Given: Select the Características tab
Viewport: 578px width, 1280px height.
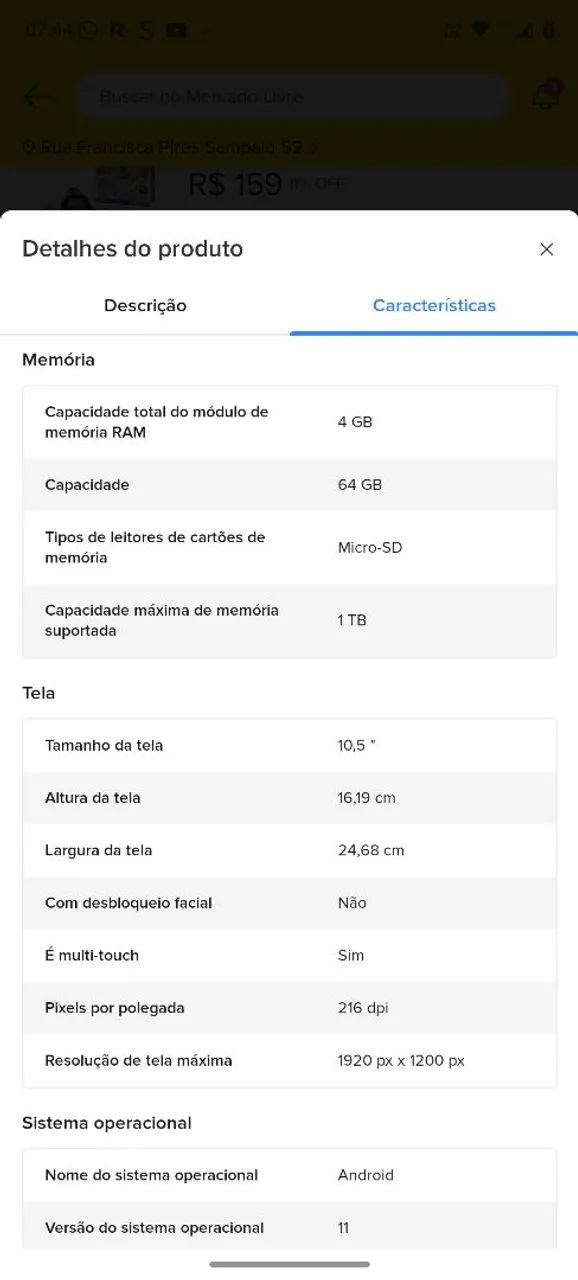Looking at the screenshot, I should pos(434,306).
